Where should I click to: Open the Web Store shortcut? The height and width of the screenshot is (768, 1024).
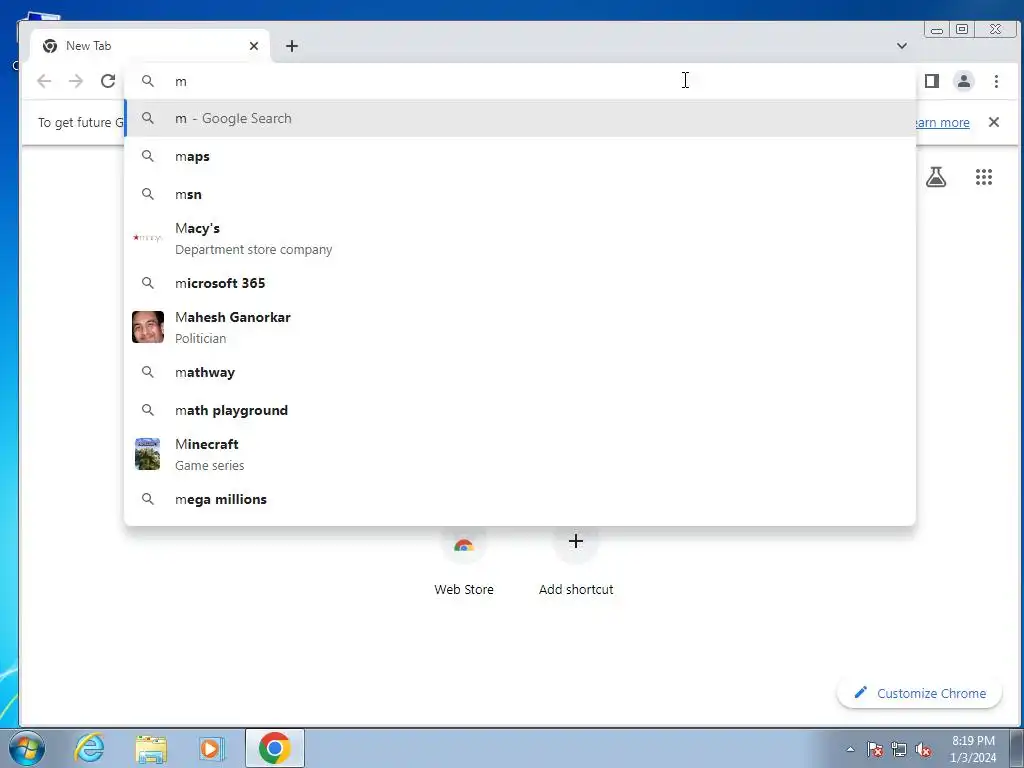click(464, 562)
